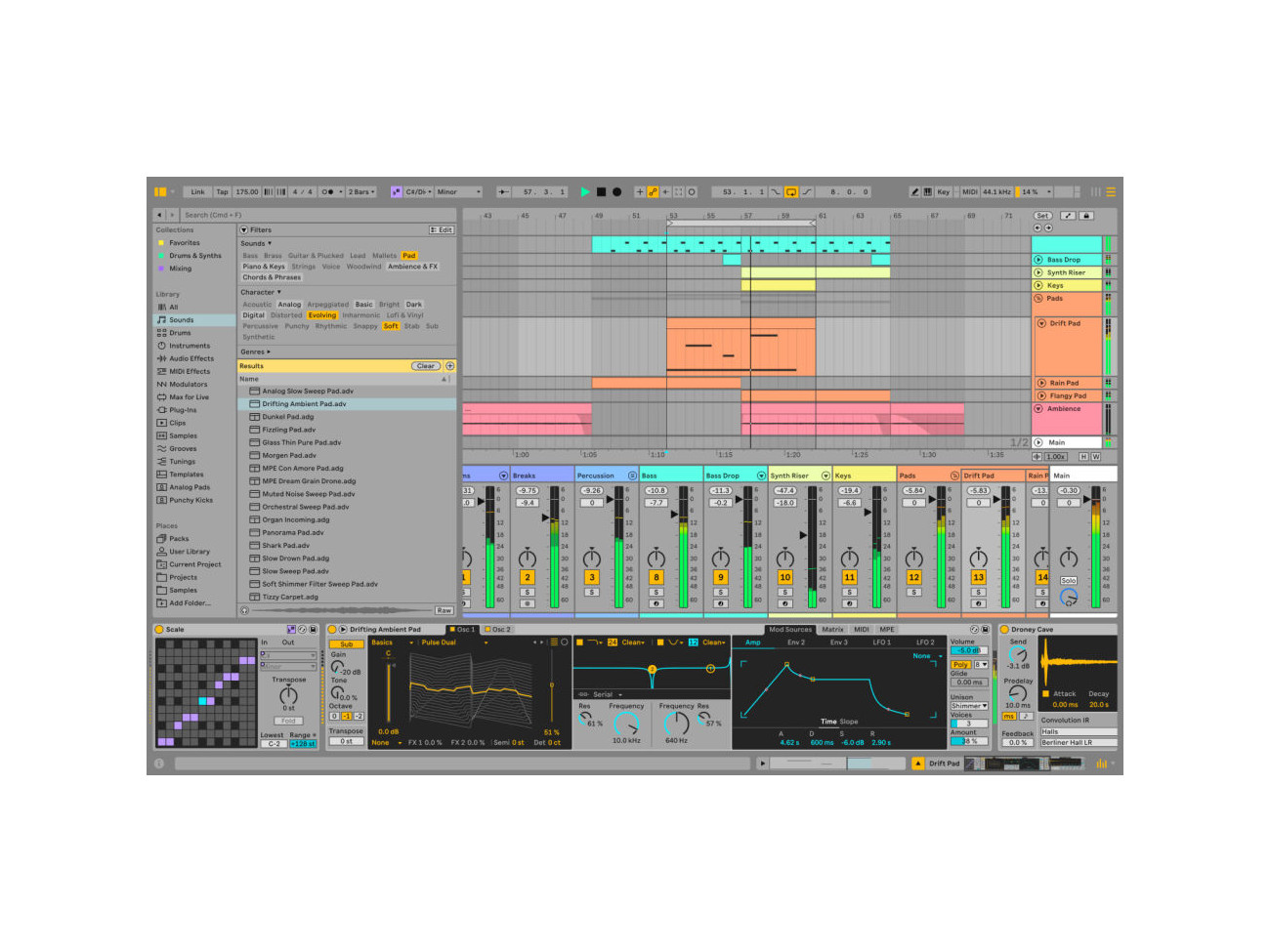The height and width of the screenshot is (952, 1270).
Task: Show the computer MIDI keyboard icon
Action: [927, 192]
